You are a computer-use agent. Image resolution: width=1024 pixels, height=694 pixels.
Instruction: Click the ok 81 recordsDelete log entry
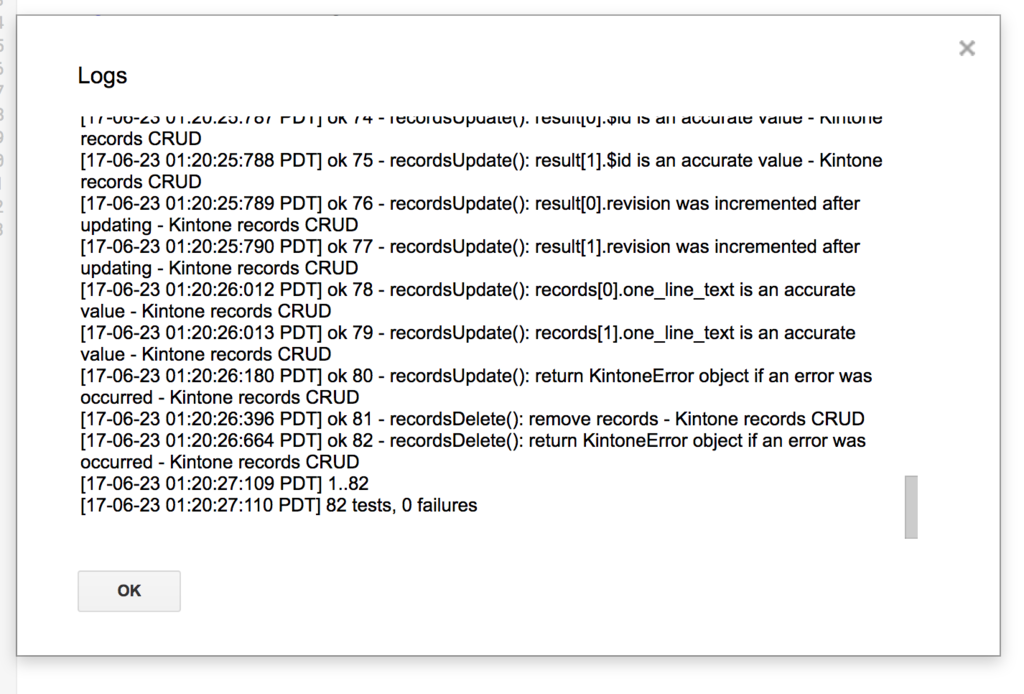pos(472,419)
